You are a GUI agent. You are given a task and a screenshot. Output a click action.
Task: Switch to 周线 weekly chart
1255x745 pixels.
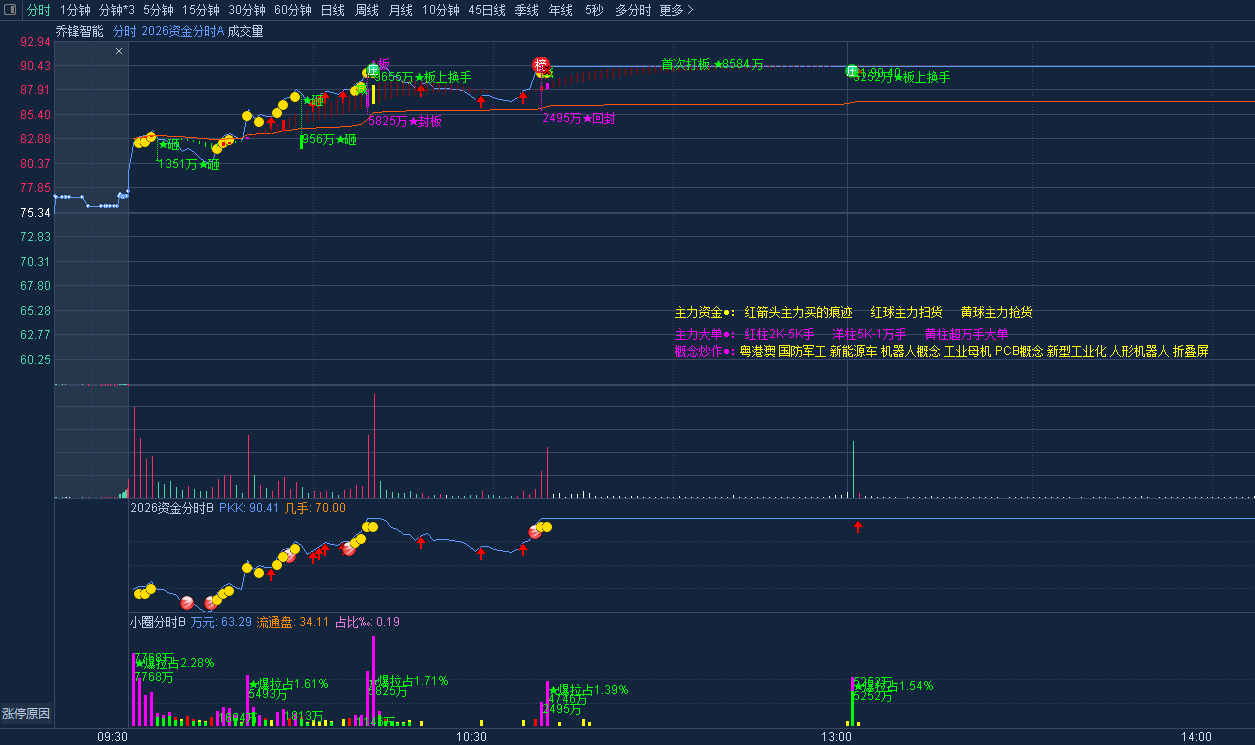click(x=367, y=10)
